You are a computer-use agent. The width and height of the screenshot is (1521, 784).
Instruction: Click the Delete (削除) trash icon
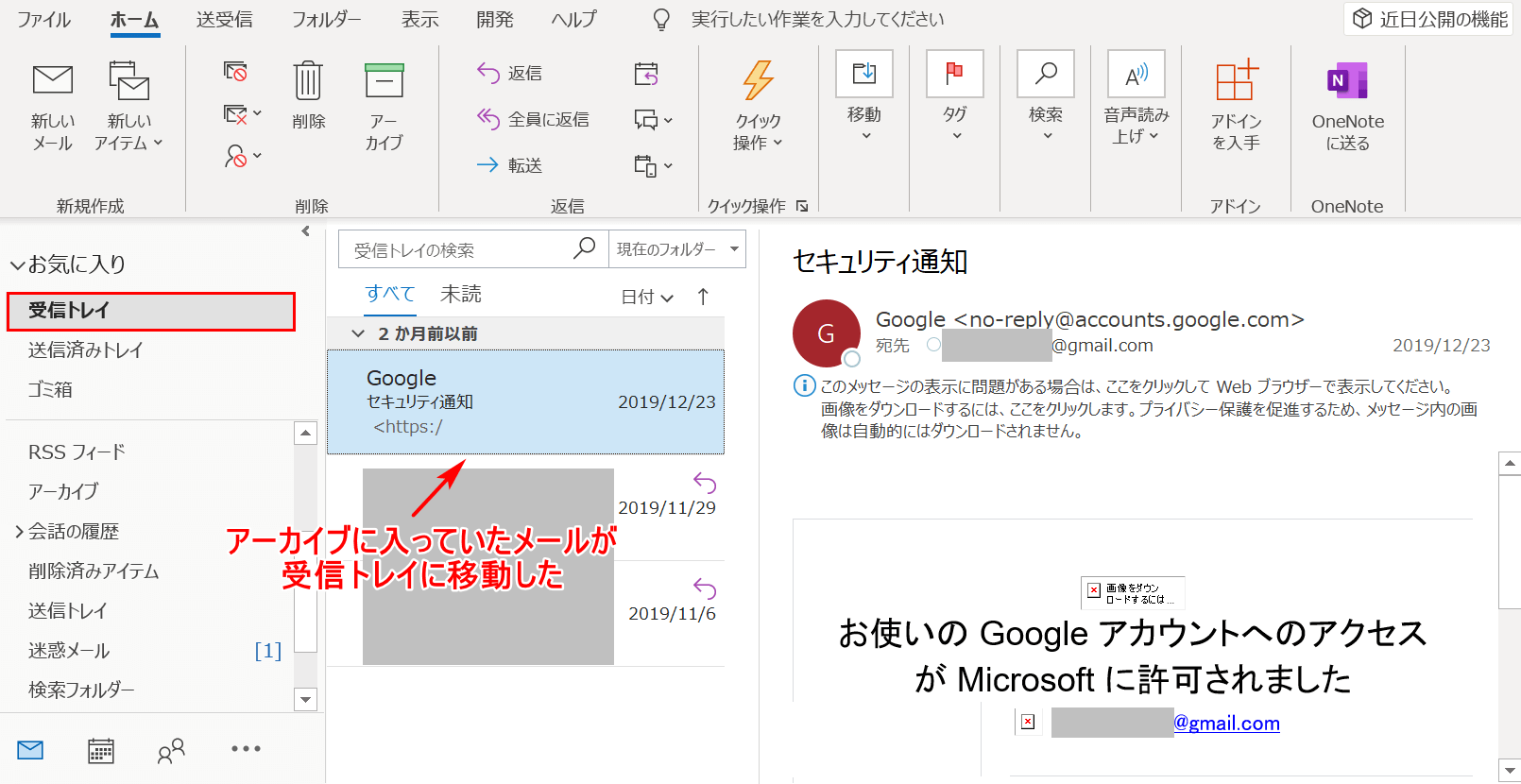(308, 81)
